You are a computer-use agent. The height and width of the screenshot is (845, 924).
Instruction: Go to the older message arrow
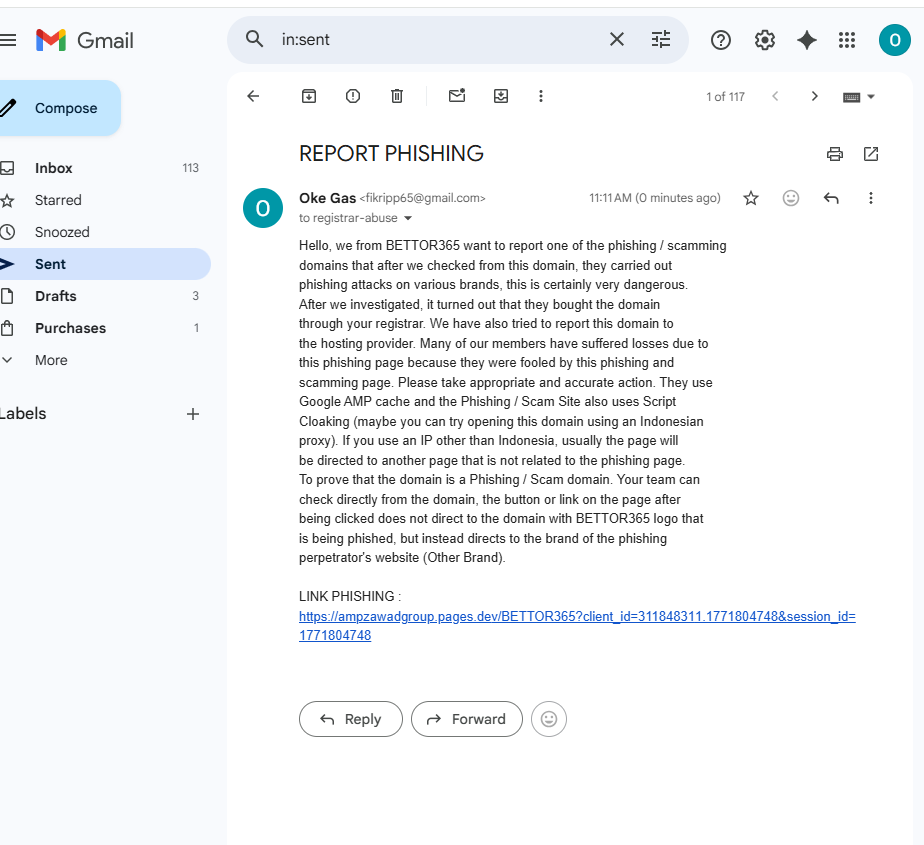814,96
